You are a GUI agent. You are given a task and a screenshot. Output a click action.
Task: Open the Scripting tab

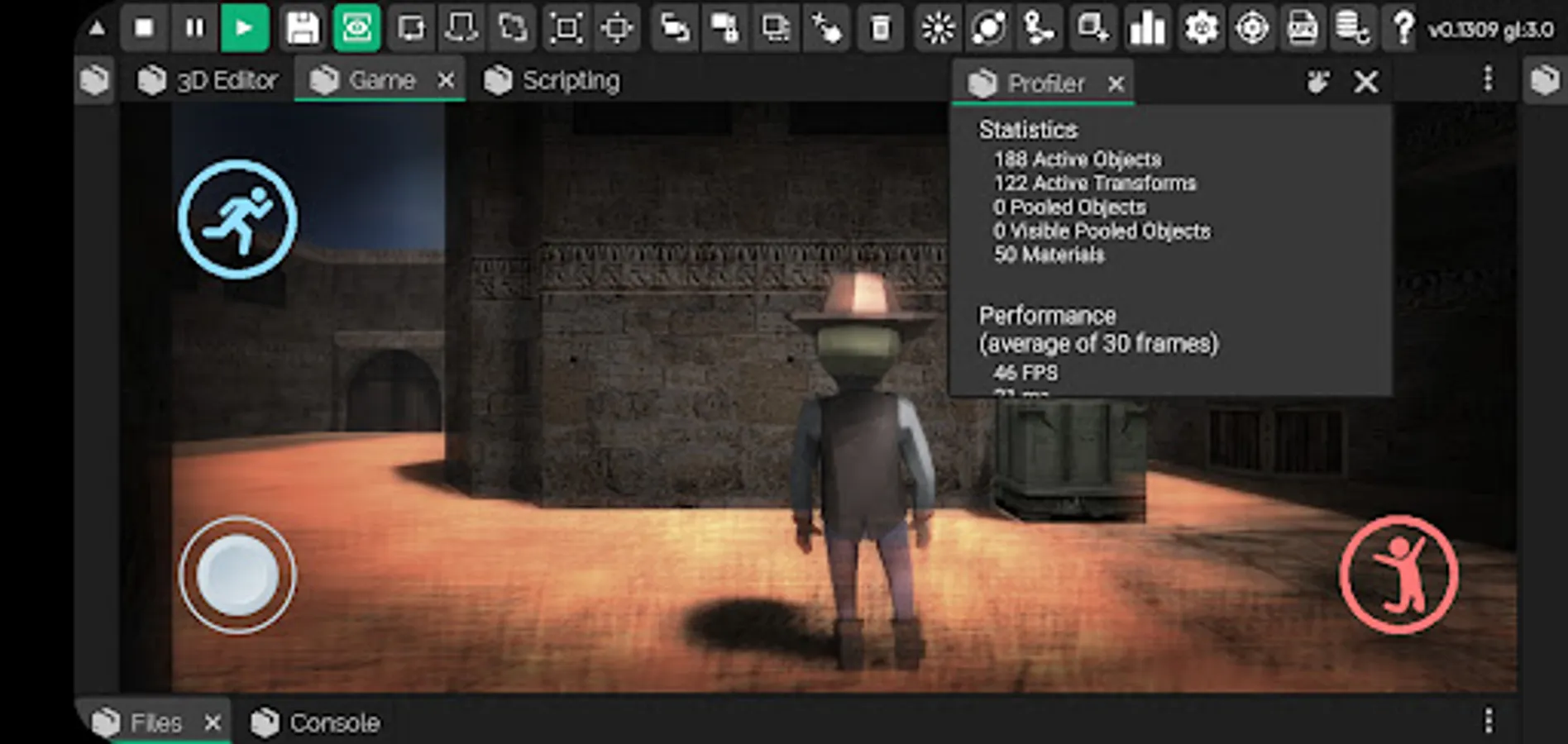[552, 80]
